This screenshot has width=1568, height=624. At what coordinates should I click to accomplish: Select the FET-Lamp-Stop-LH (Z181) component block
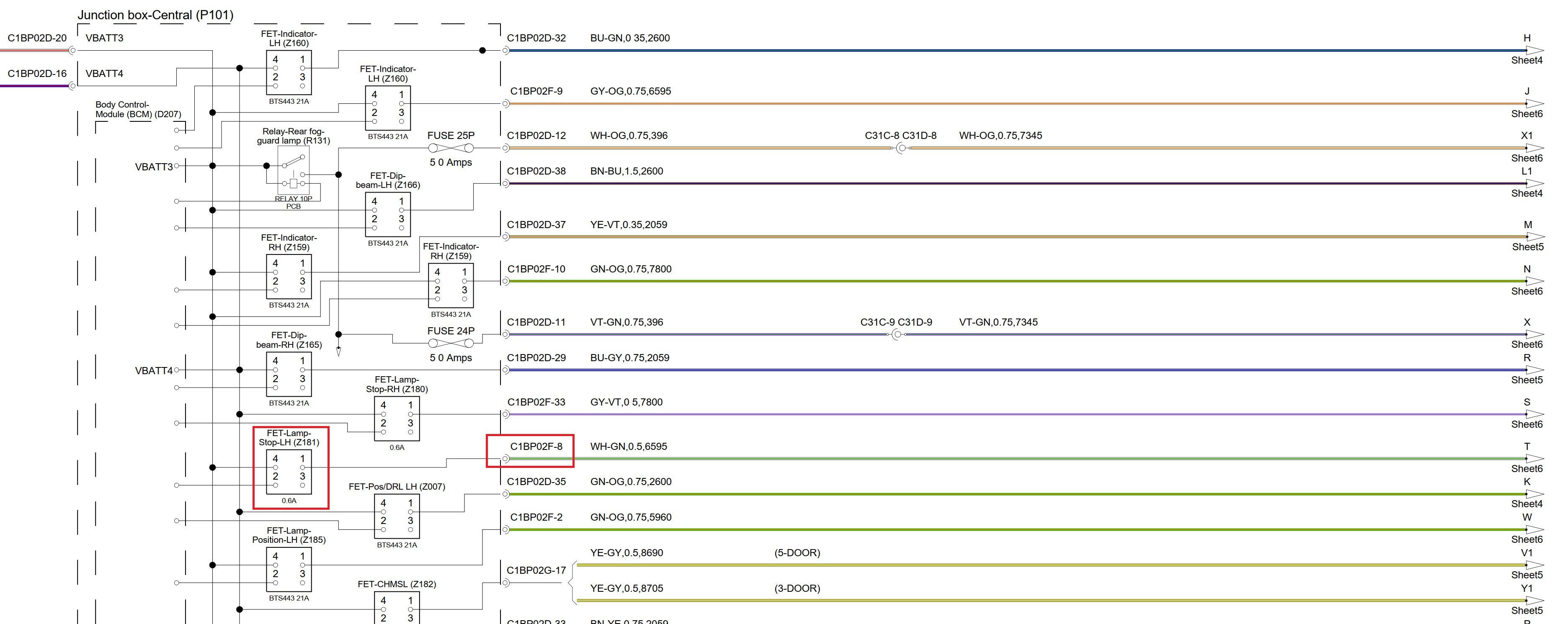[x=289, y=472]
